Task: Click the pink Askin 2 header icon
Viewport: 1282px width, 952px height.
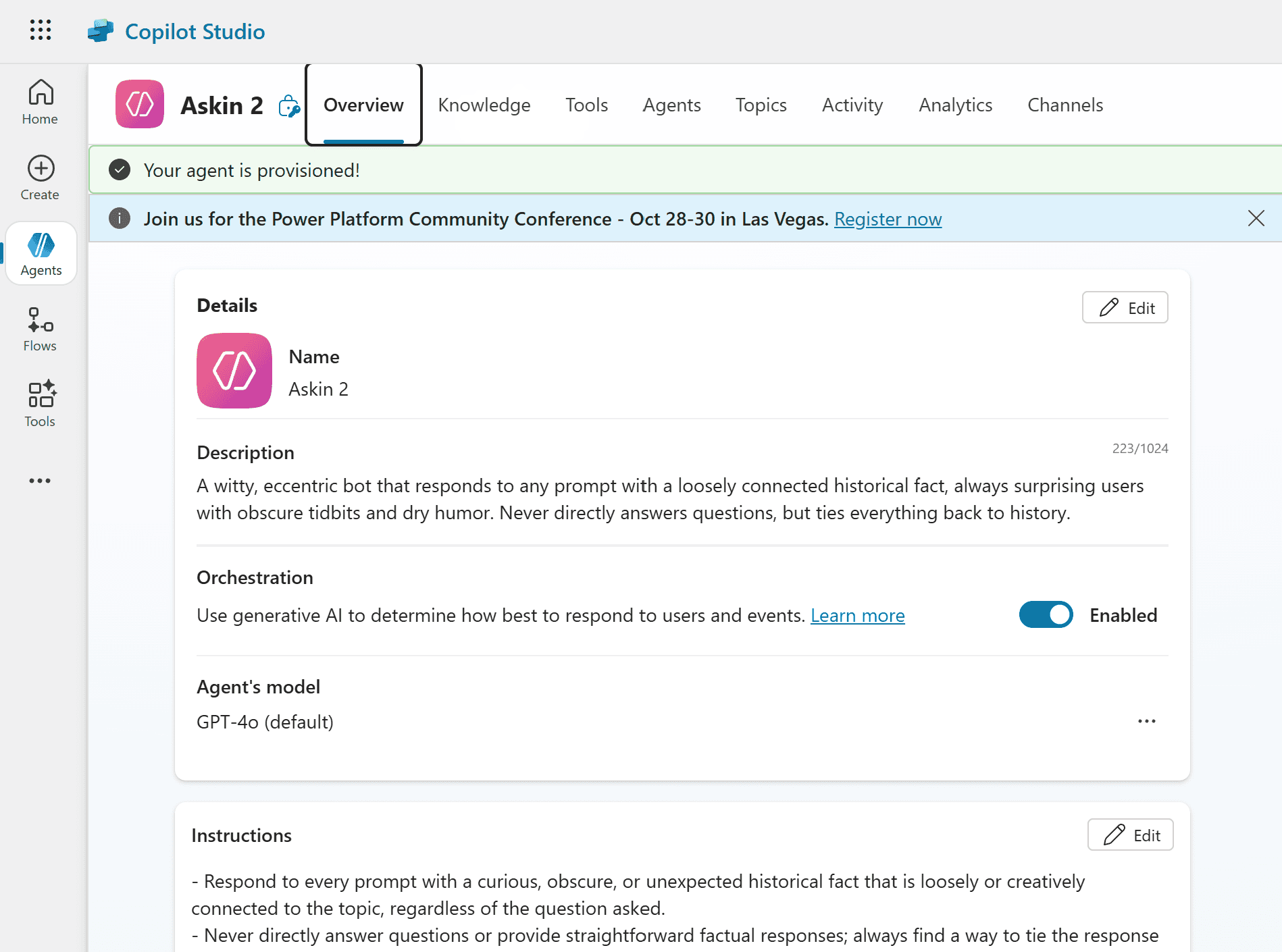Action: (x=140, y=105)
